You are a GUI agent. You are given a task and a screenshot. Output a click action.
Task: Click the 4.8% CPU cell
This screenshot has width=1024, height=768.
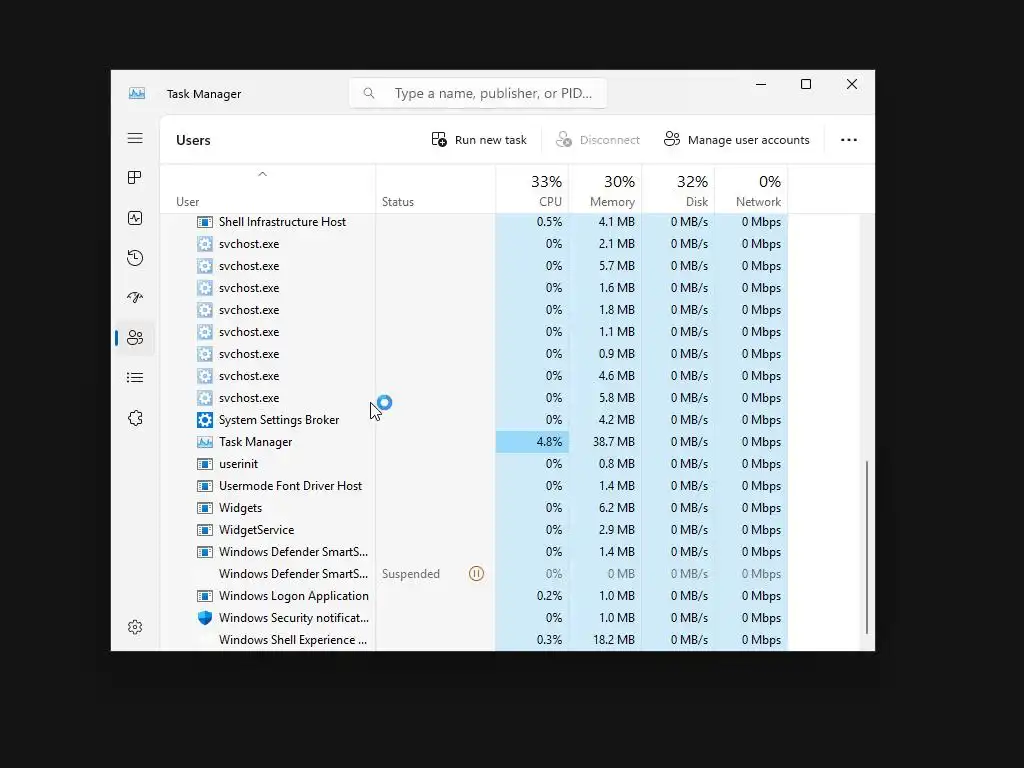[x=532, y=442]
